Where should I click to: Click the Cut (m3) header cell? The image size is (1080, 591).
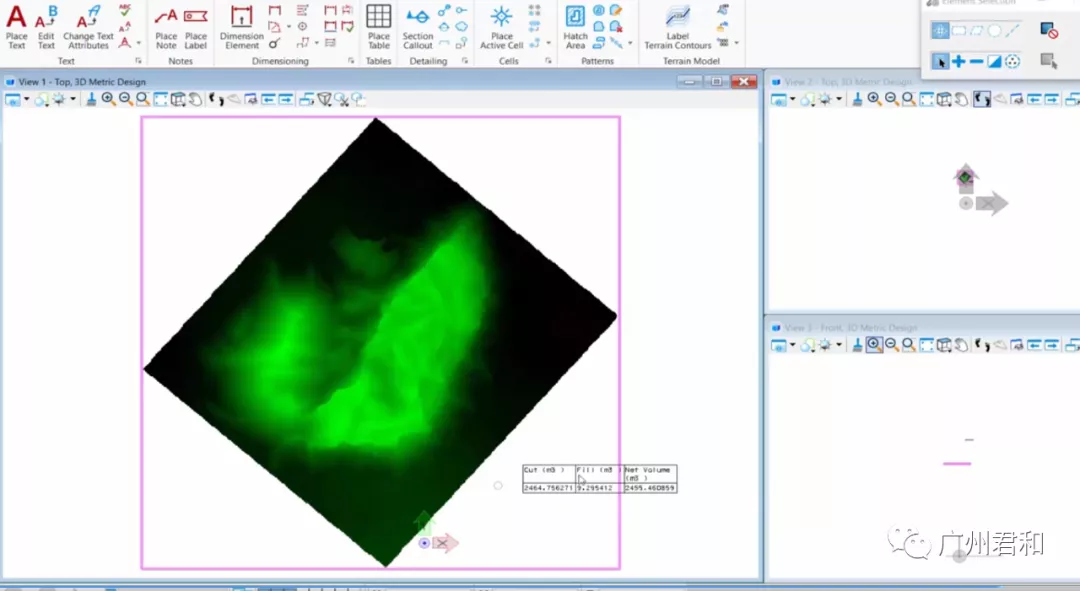click(549, 474)
